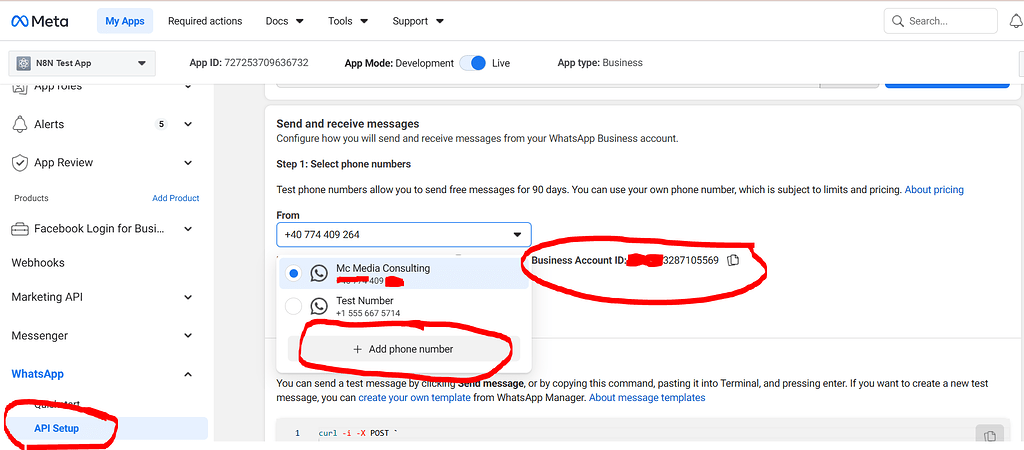Open the About pricing link
The image size is (1024, 450).
click(x=934, y=190)
